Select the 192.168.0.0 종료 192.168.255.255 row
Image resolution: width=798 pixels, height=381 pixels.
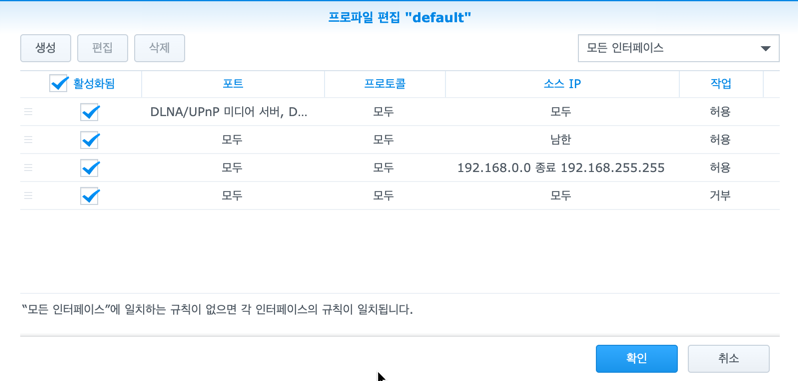[400, 168]
